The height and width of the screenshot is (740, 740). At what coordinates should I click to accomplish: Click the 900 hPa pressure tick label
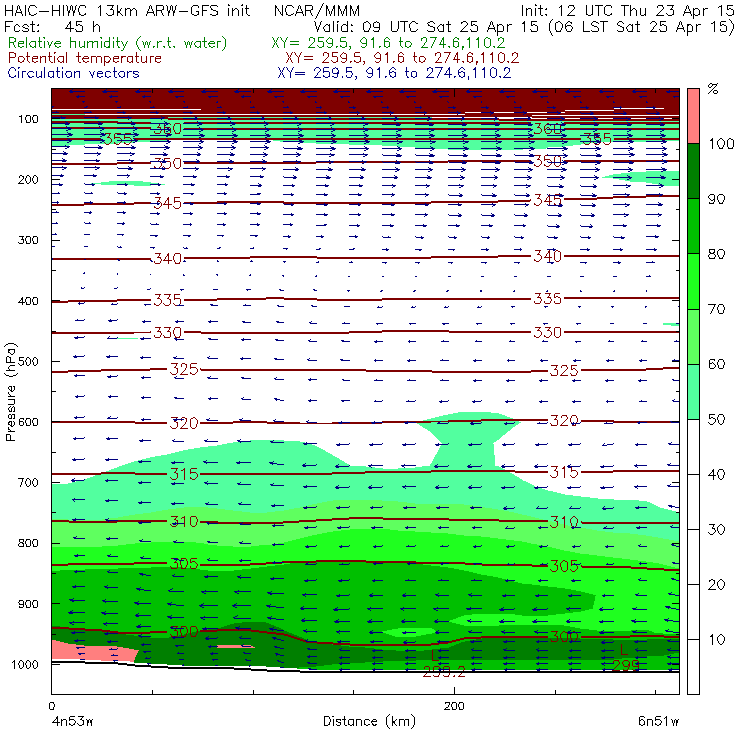(x=28, y=604)
